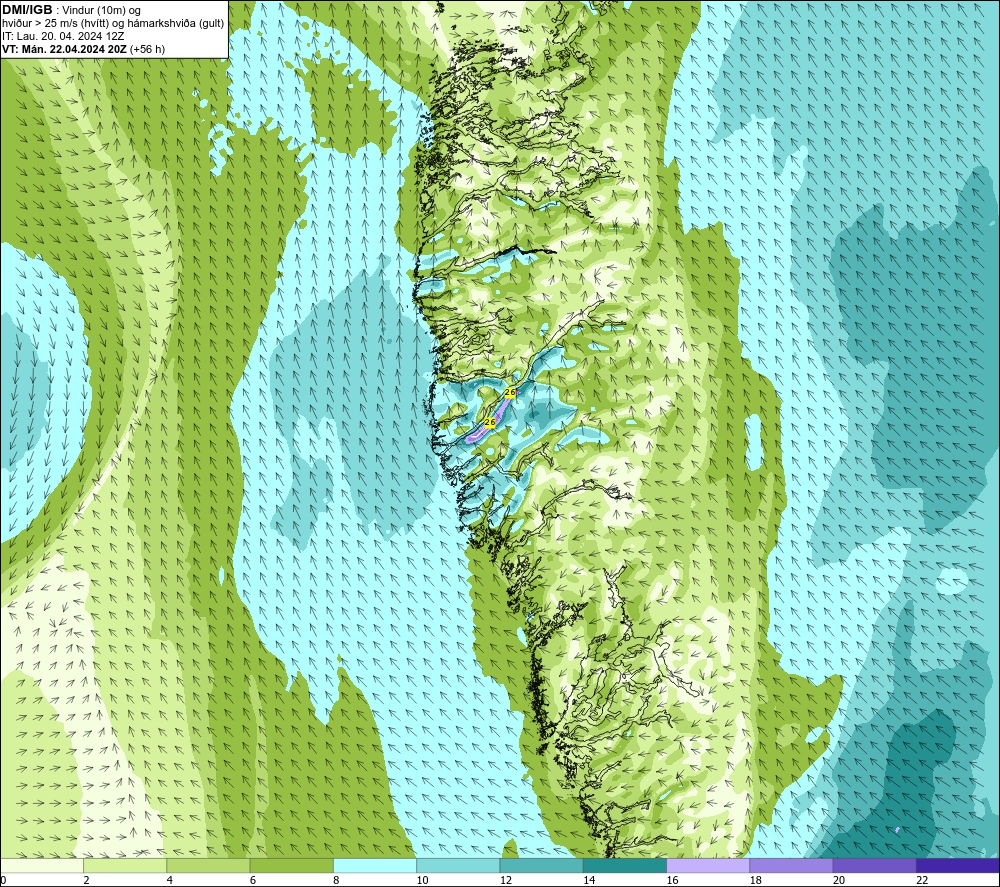Click the '(+56 h)' forecast offset text
Screen dimensions: 1000x887
coord(147,49)
